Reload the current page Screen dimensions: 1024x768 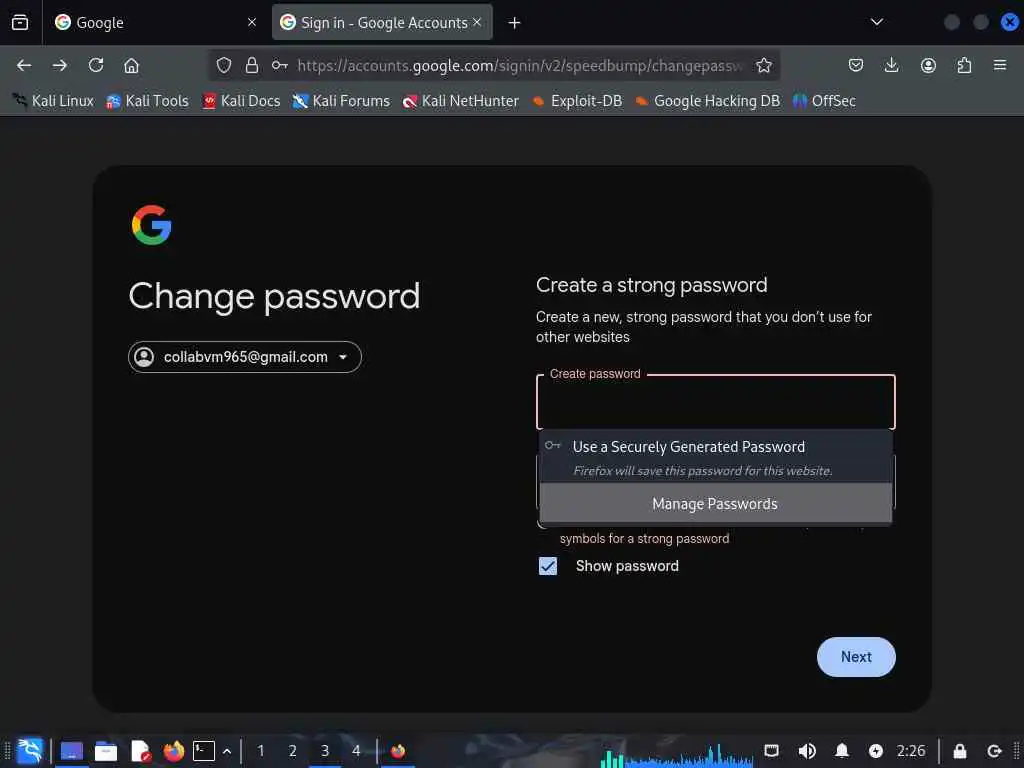pyautogui.click(x=96, y=65)
